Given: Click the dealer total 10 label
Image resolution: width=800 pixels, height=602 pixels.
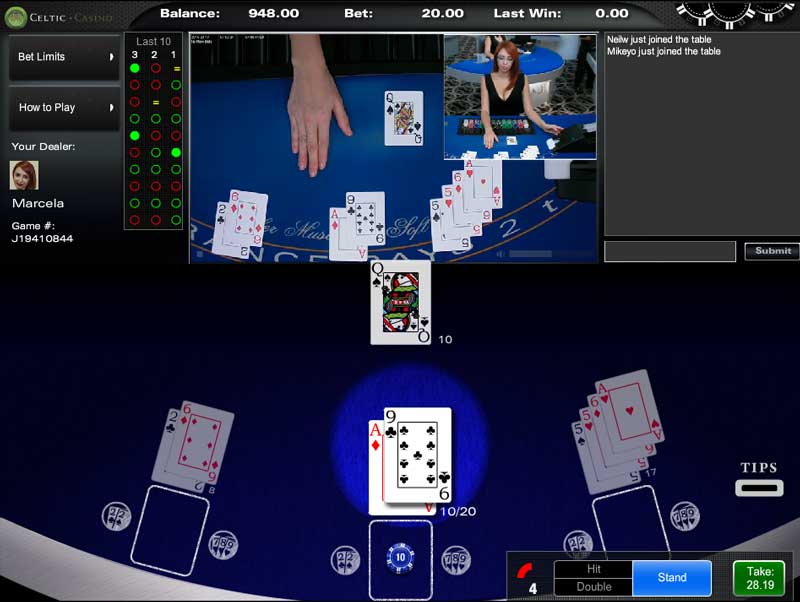Looking at the screenshot, I should click(x=445, y=339).
